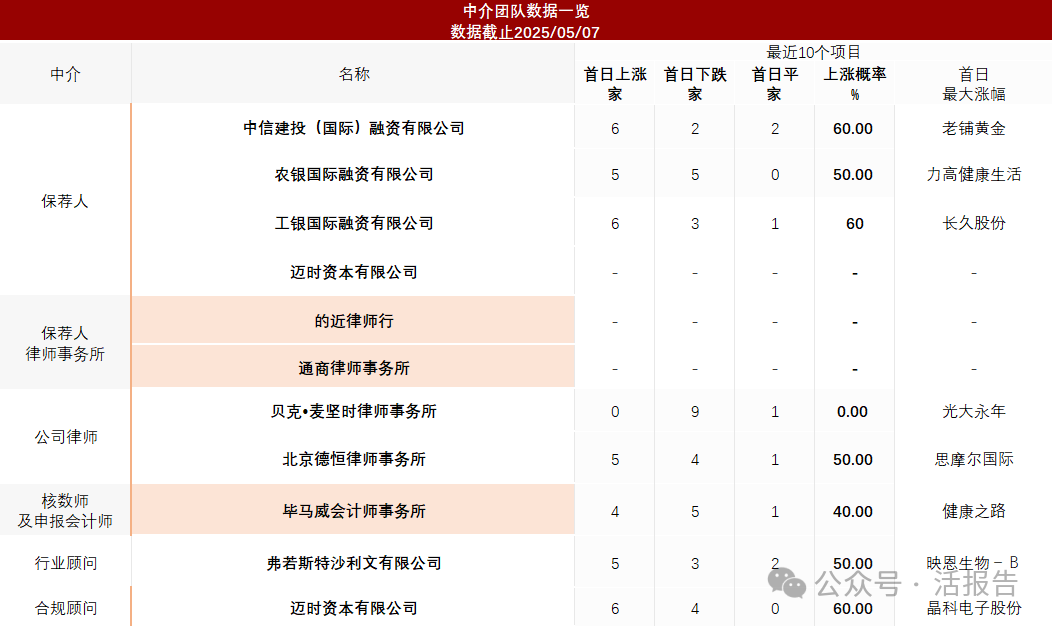Click 思摩尔国际 in the 首日最大涨幅 column

(x=974, y=459)
